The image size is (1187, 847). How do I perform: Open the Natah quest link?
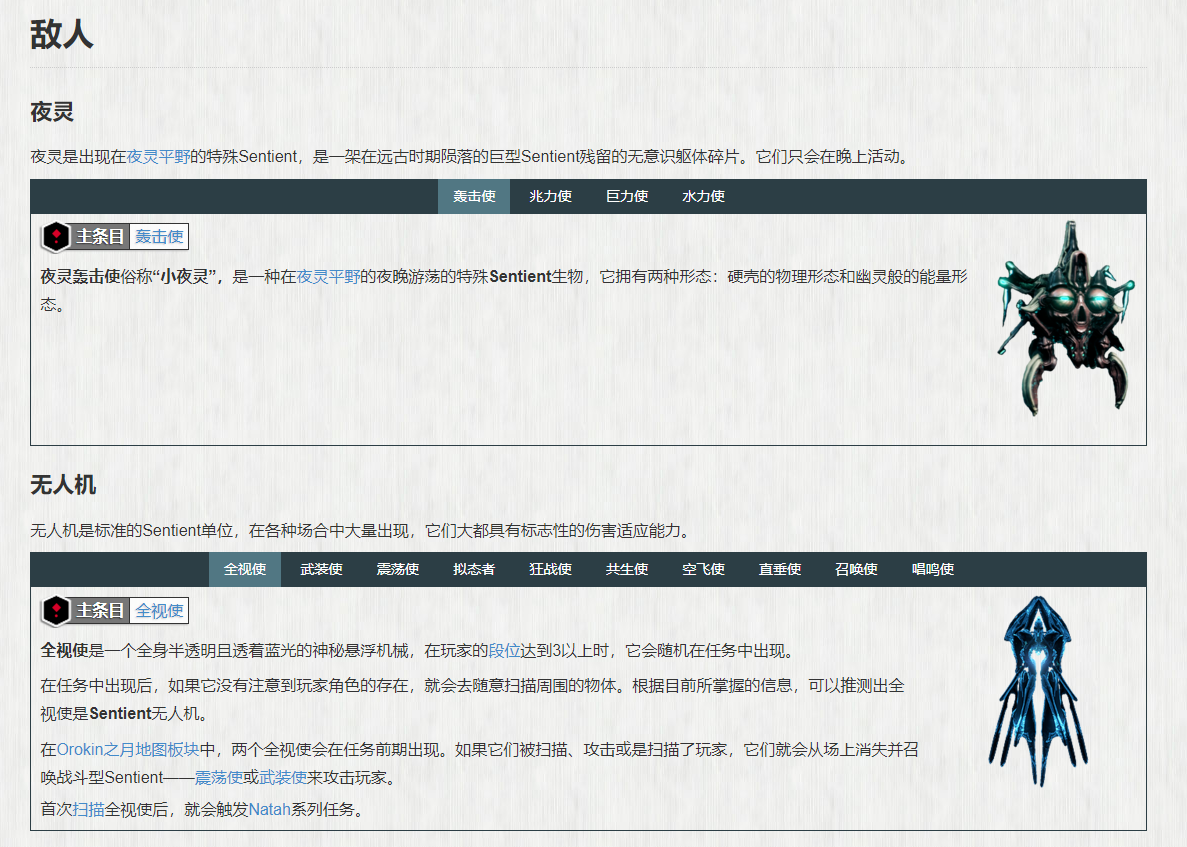click(x=269, y=809)
